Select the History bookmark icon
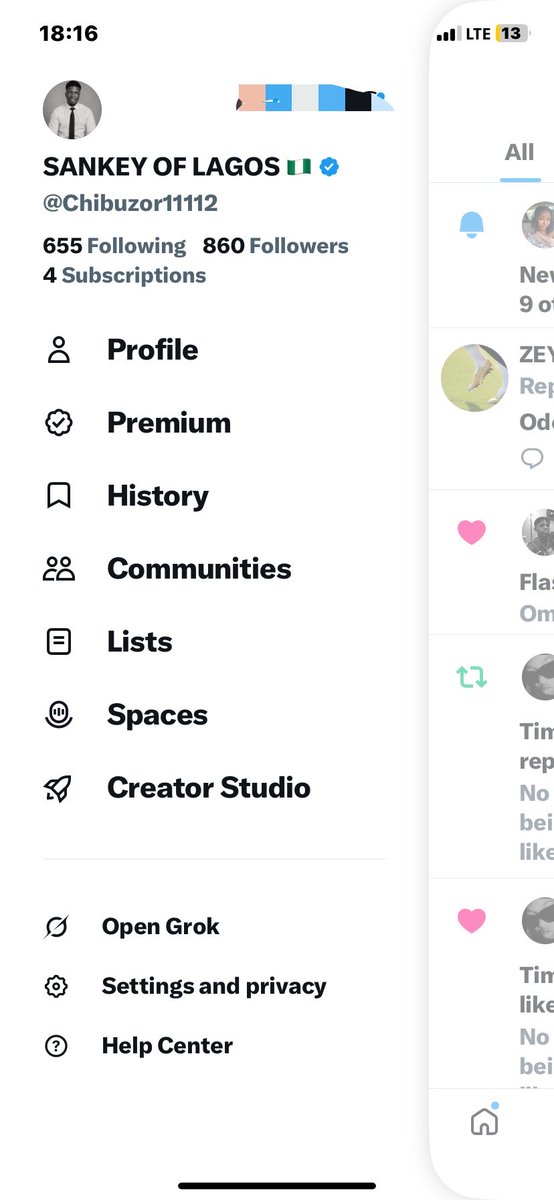 59,496
